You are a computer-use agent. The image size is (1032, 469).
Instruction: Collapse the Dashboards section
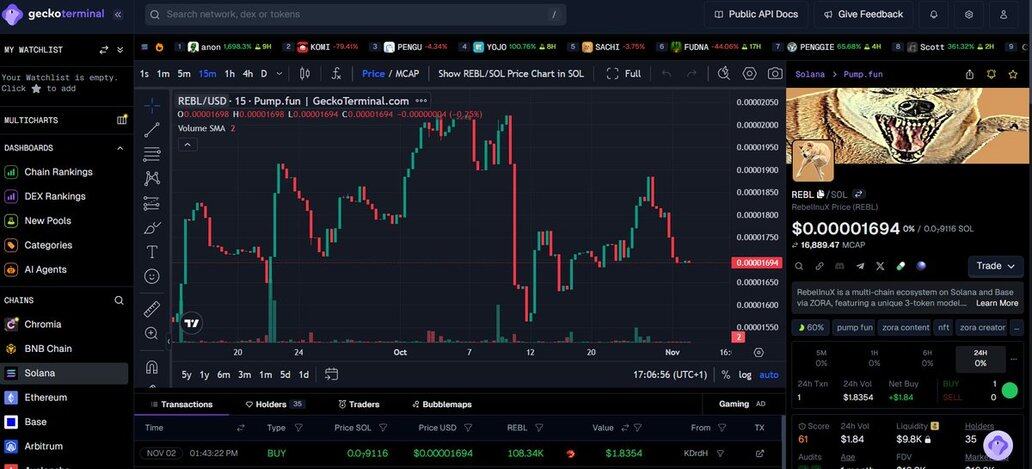(x=121, y=148)
